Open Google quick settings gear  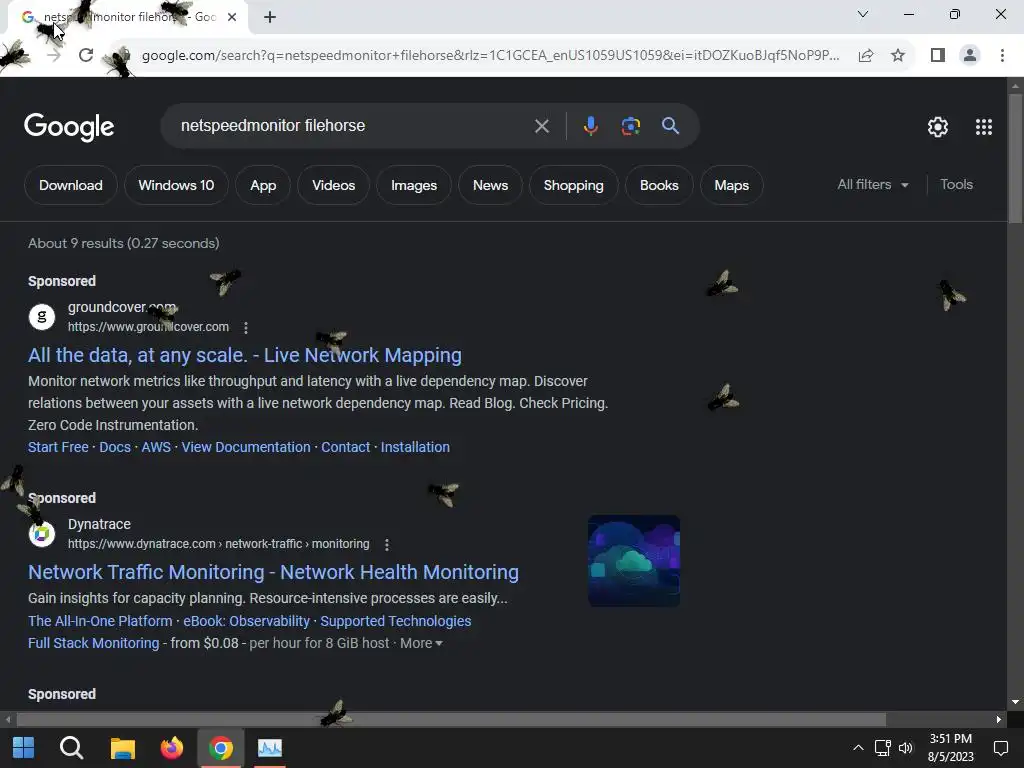click(938, 127)
